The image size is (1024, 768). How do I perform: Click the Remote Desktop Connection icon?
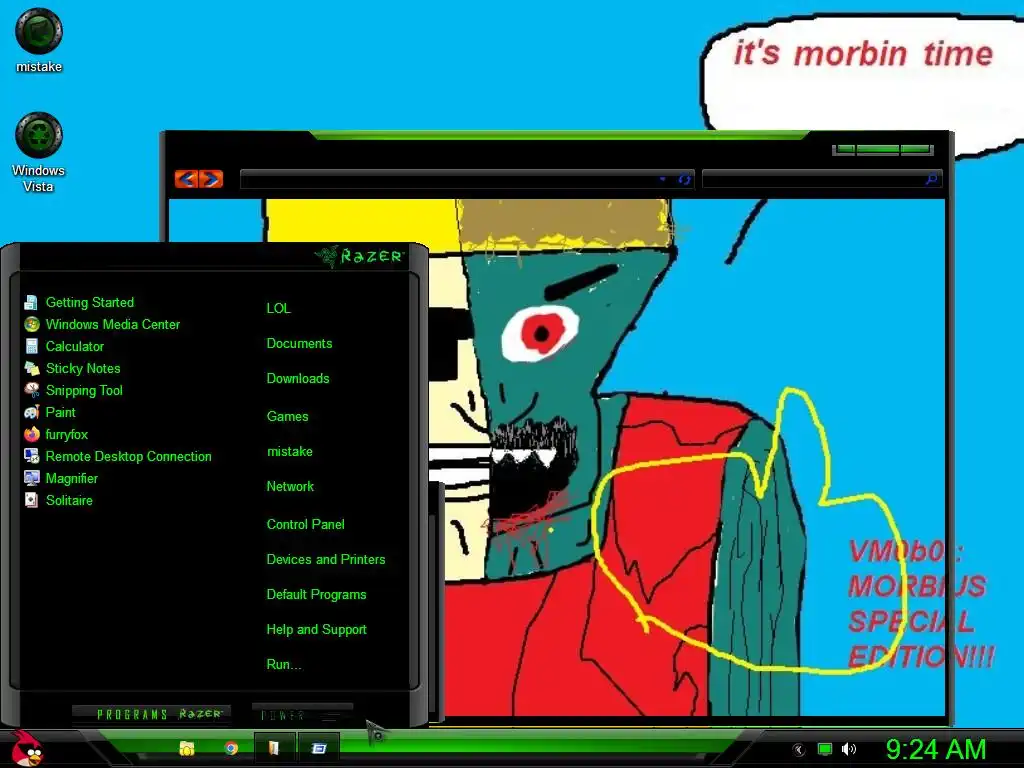coord(31,456)
